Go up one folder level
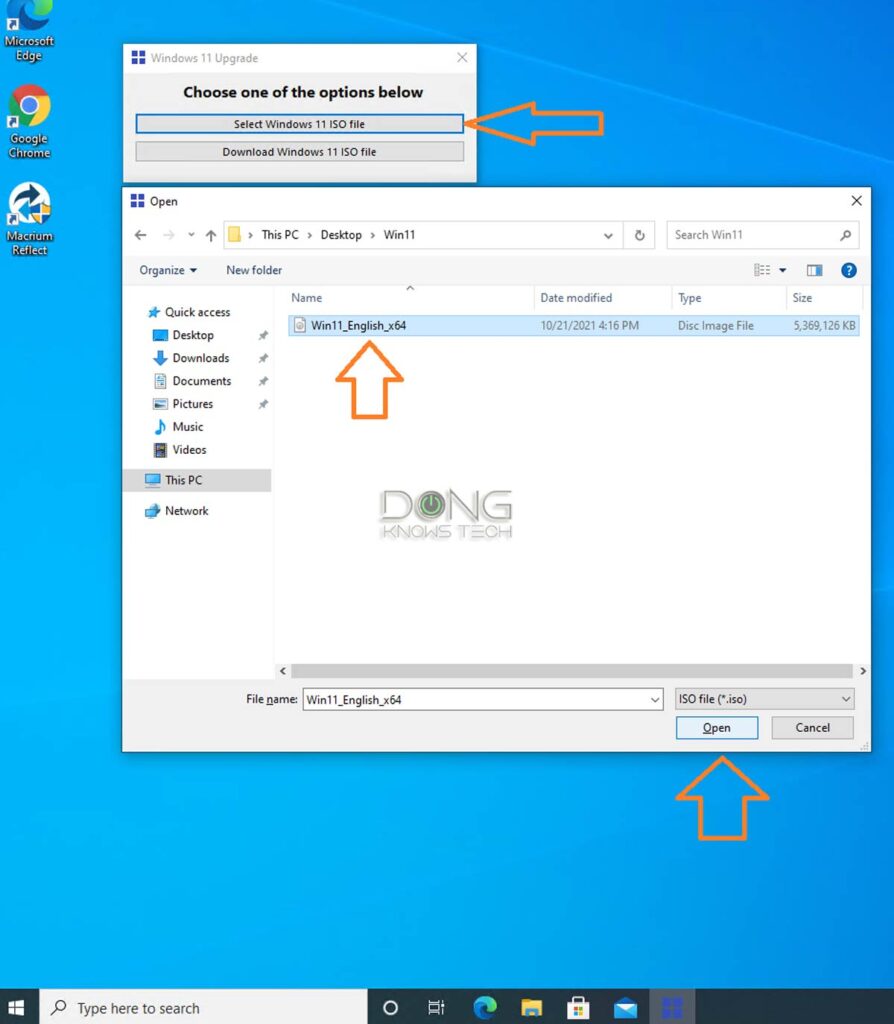 [210, 235]
